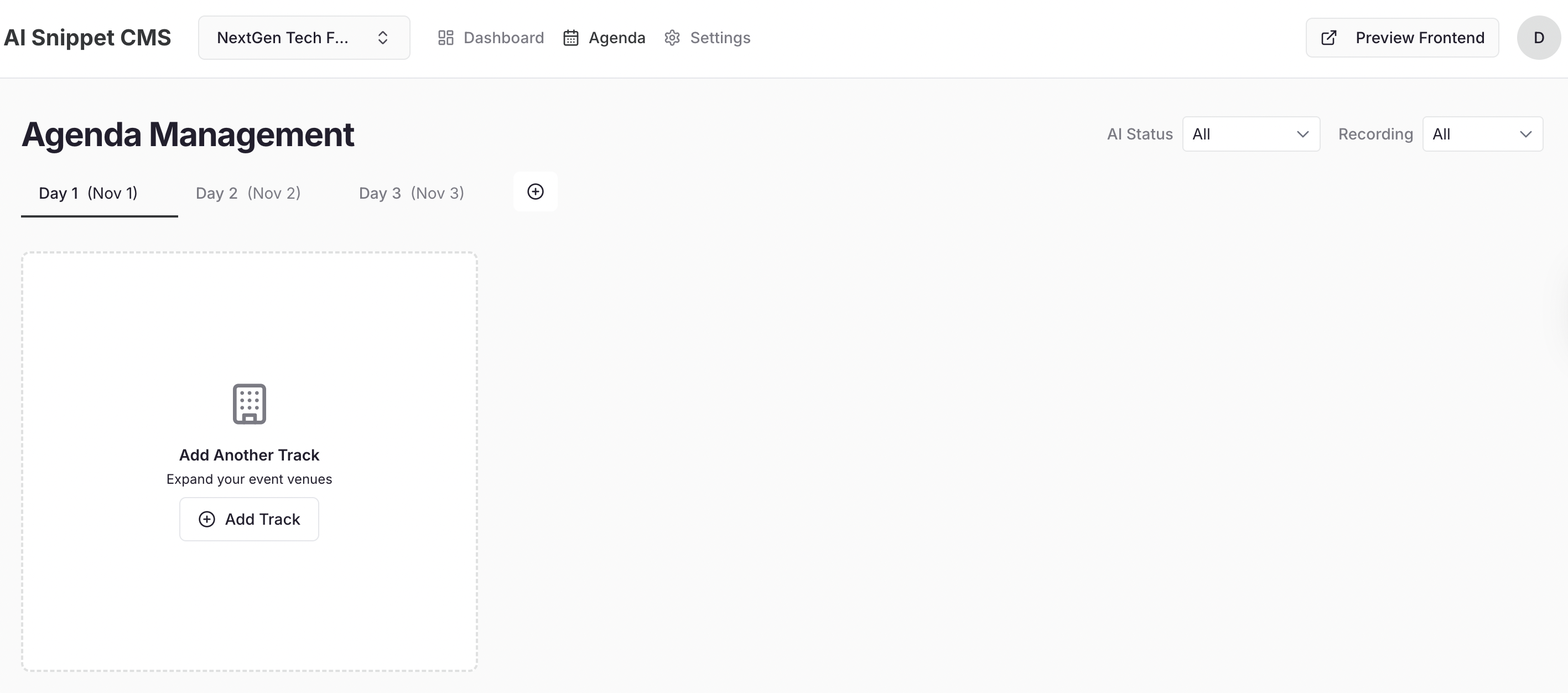This screenshot has height=693, width=1568.
Task: Click the Add Track button
Action: 249,519
